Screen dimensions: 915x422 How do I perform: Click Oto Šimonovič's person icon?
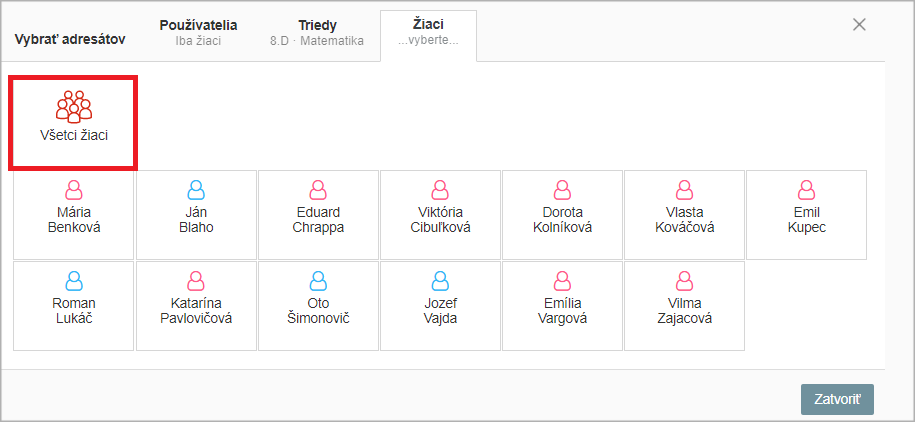(x=318, y=281)
